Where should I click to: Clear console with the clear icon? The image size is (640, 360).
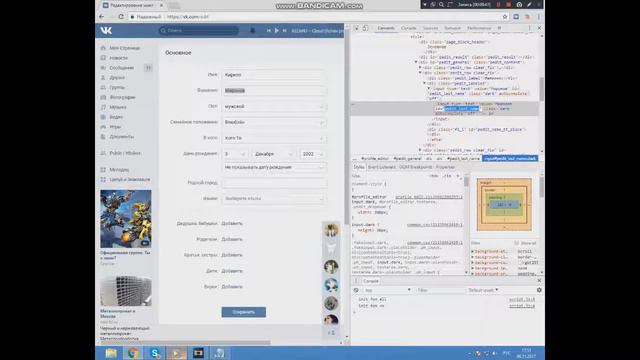pos(356,290)
